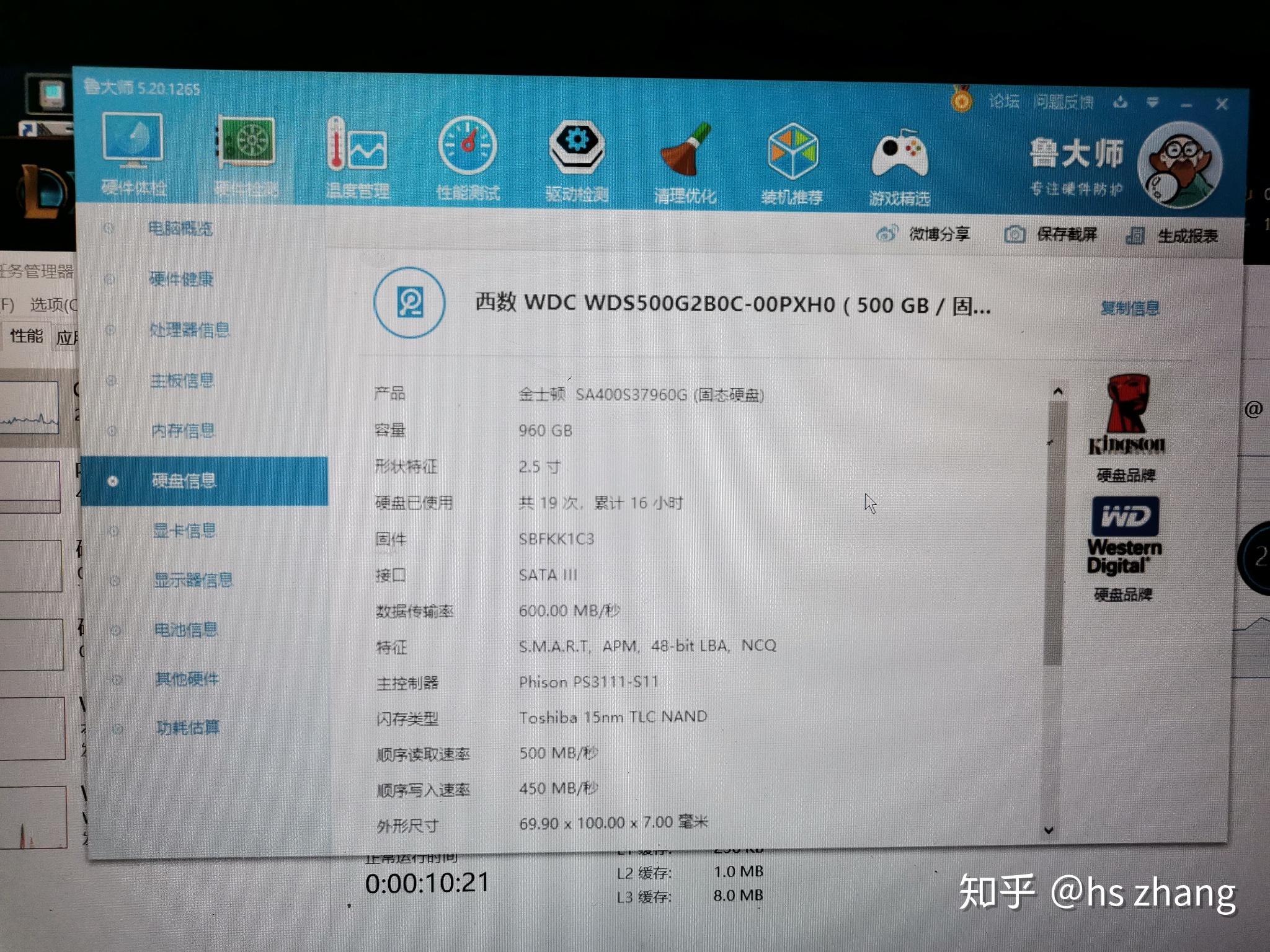Minimize the 鲁大师 window
This screenshot has height=952, width=1270.
click(1186, 104)
